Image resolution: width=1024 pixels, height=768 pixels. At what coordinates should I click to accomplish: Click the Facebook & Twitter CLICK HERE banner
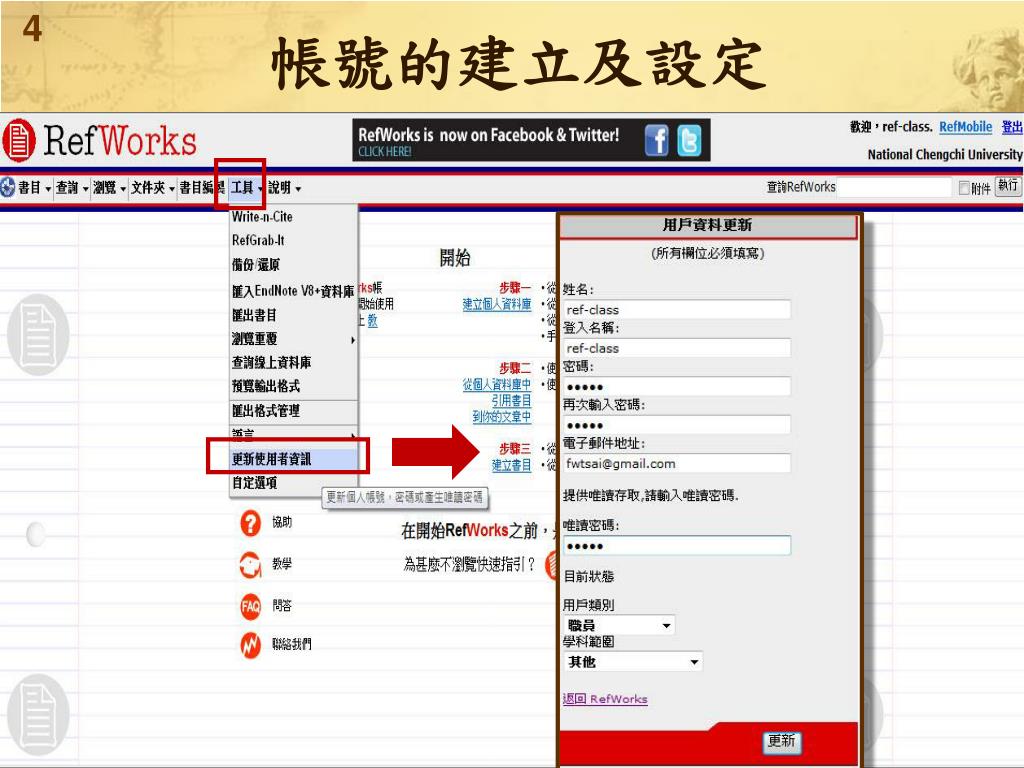coord(531,140)
